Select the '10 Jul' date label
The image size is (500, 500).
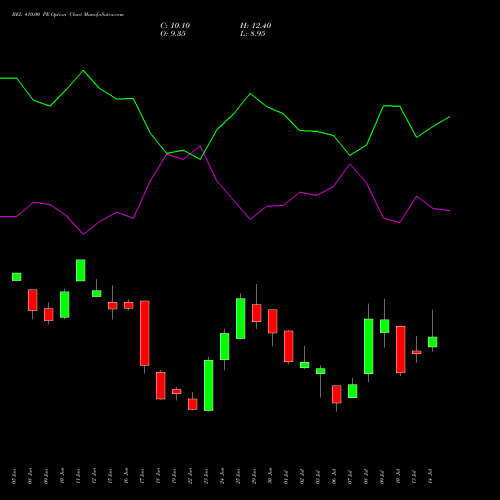(398, 476)
